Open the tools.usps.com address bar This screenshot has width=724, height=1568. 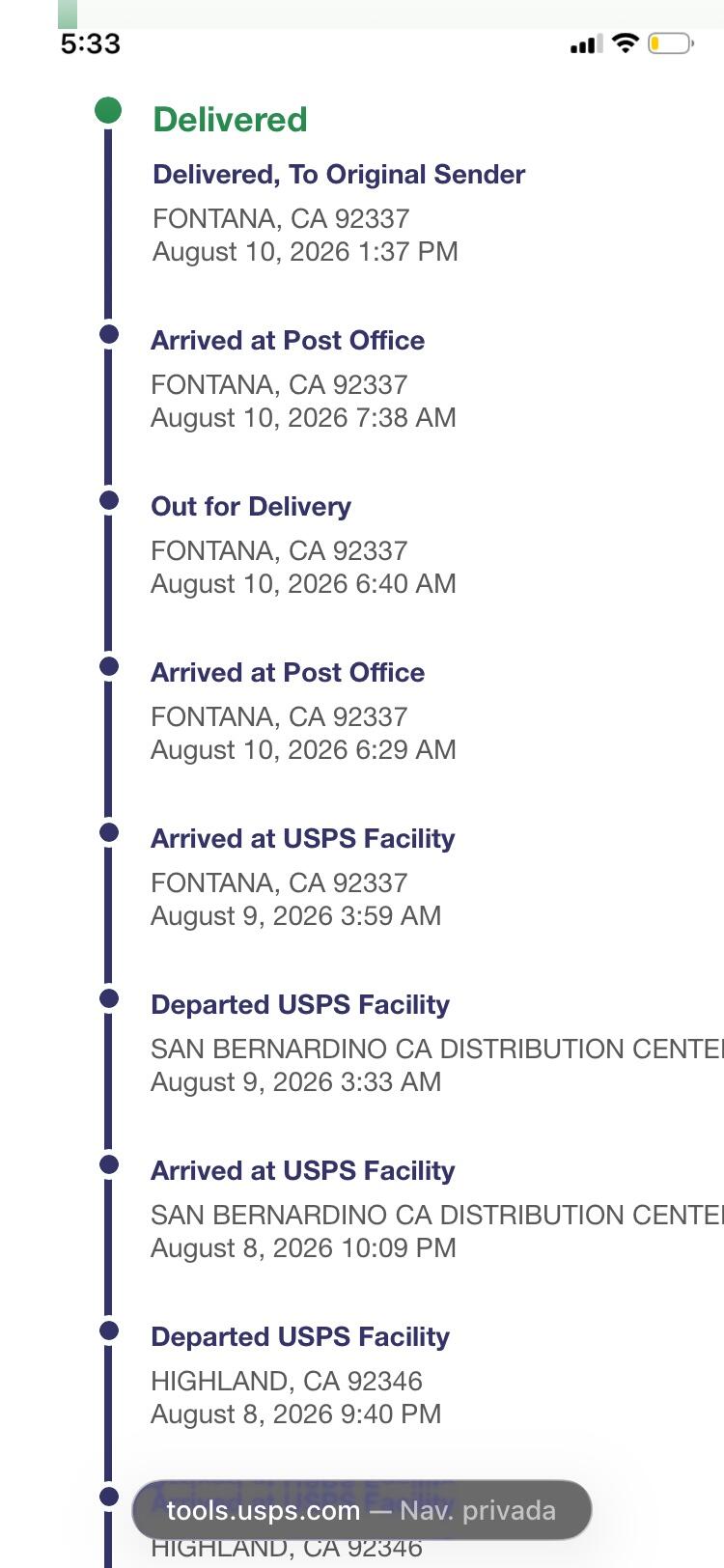(361, 1510)
